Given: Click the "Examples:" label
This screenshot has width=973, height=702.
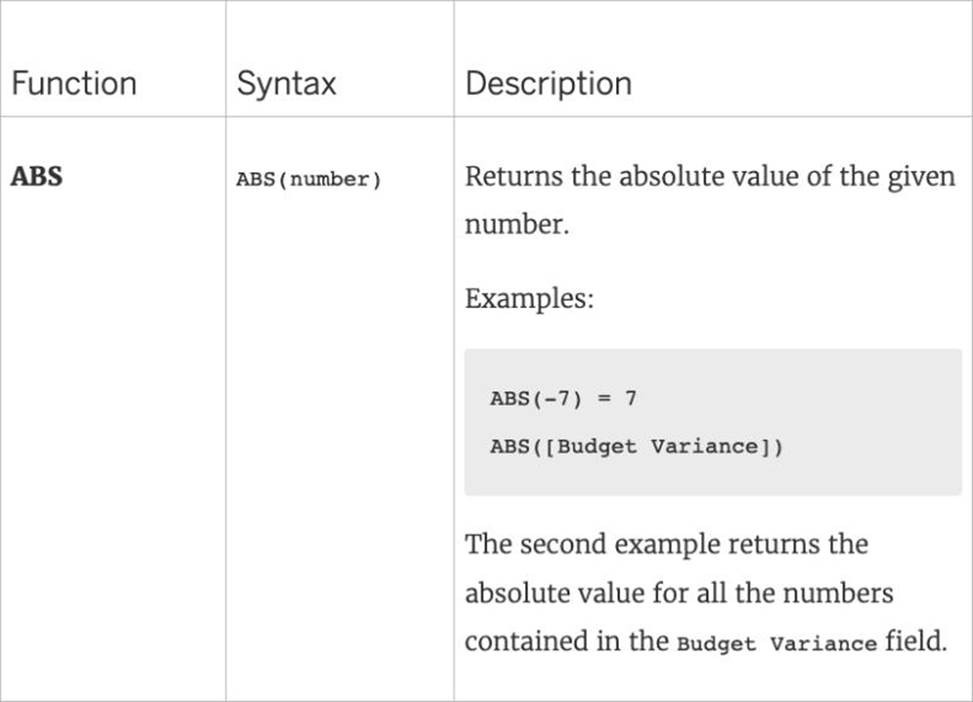Looking at the screenshot, I should [x=529, y=299].
